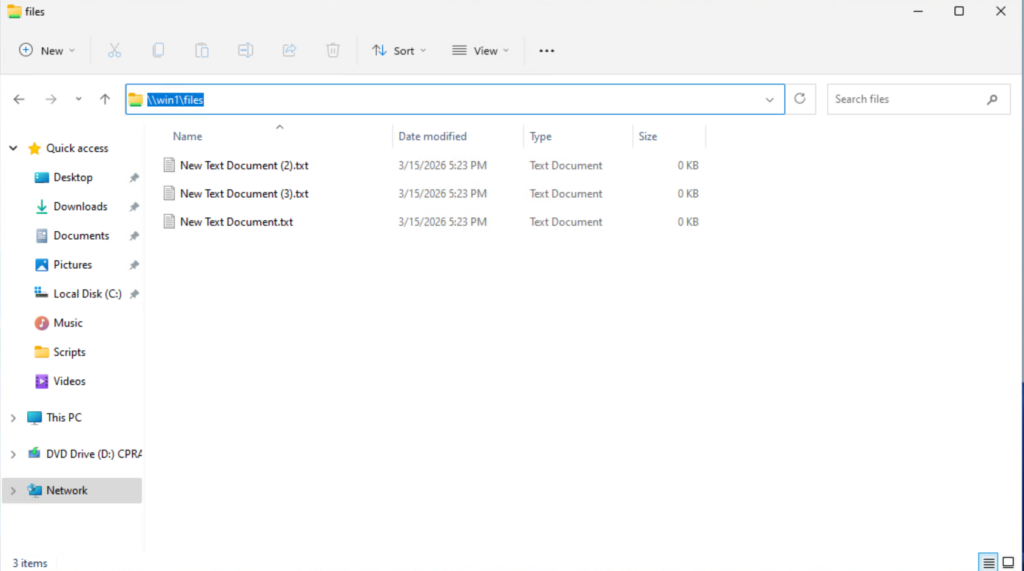Open Desktop in Quick access
The width and height of the screenshot is (1024, 571).
[x=72, y=178]
